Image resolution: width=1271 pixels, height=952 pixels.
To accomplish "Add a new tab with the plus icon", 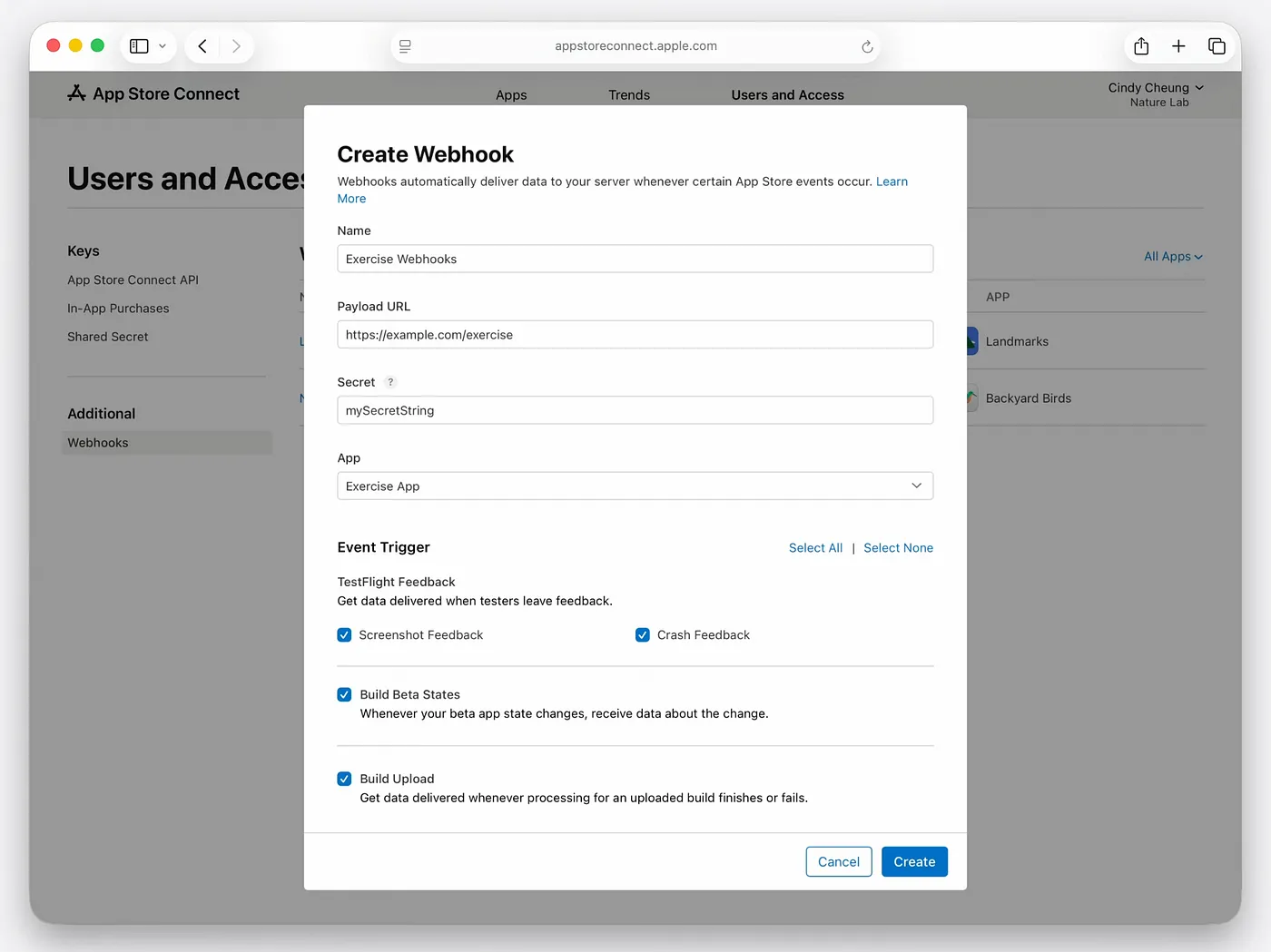I will [1178, 46].
